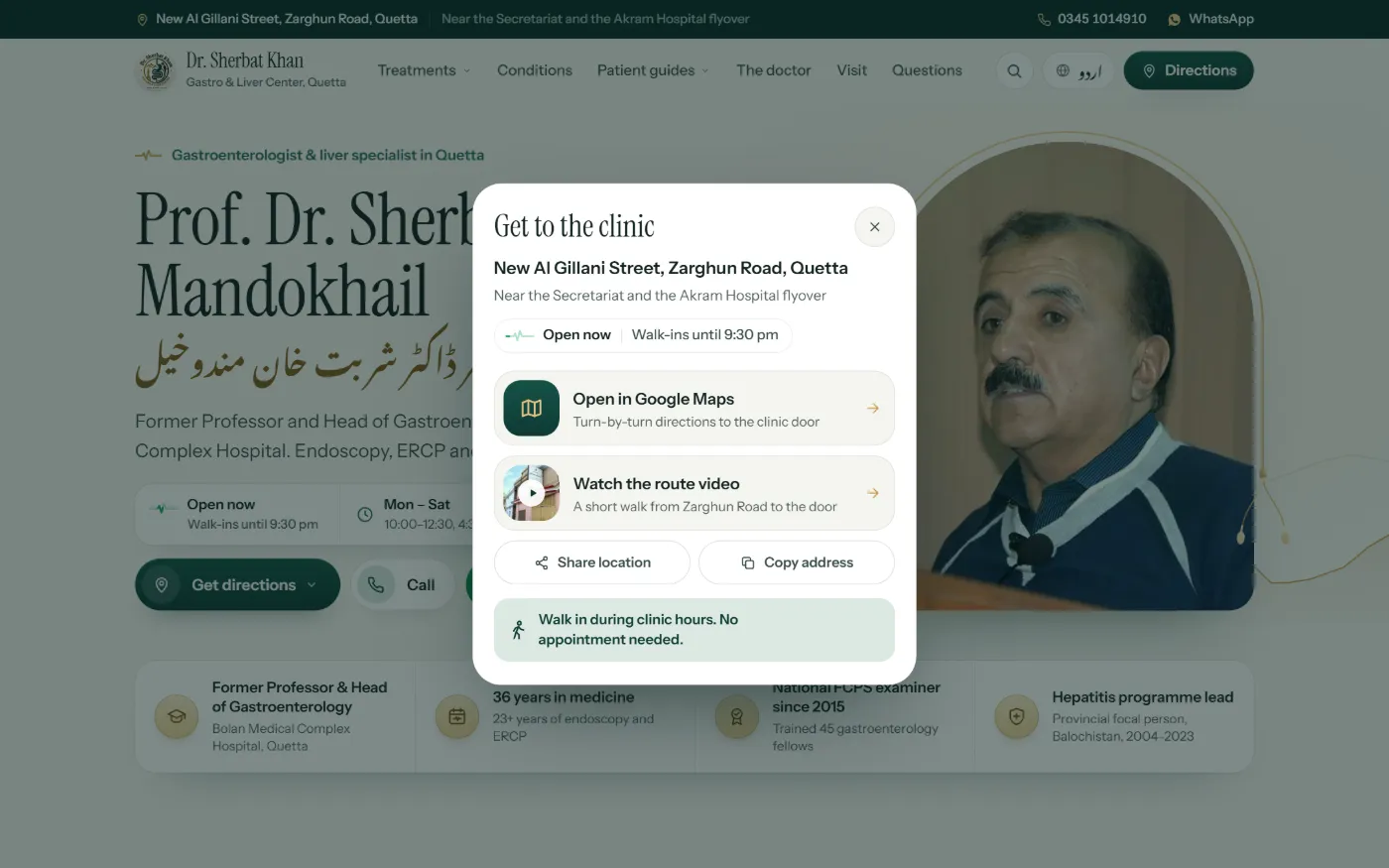Click the Copy address button

point(797,562)
